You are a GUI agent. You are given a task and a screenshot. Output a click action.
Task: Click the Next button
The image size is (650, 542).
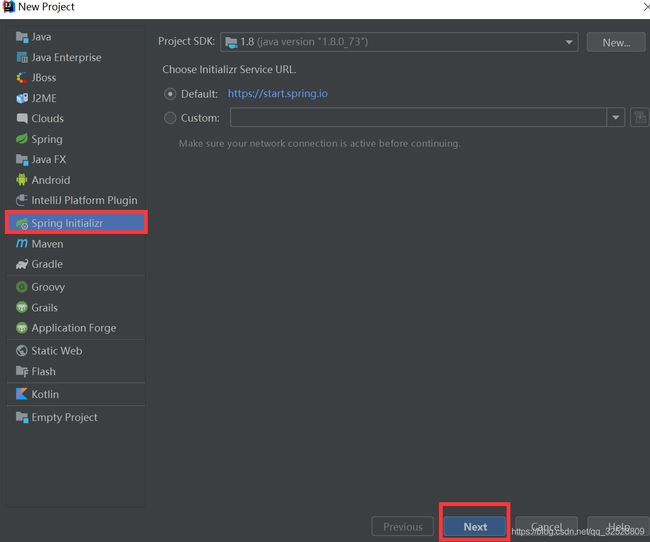(x=475, y=527)
